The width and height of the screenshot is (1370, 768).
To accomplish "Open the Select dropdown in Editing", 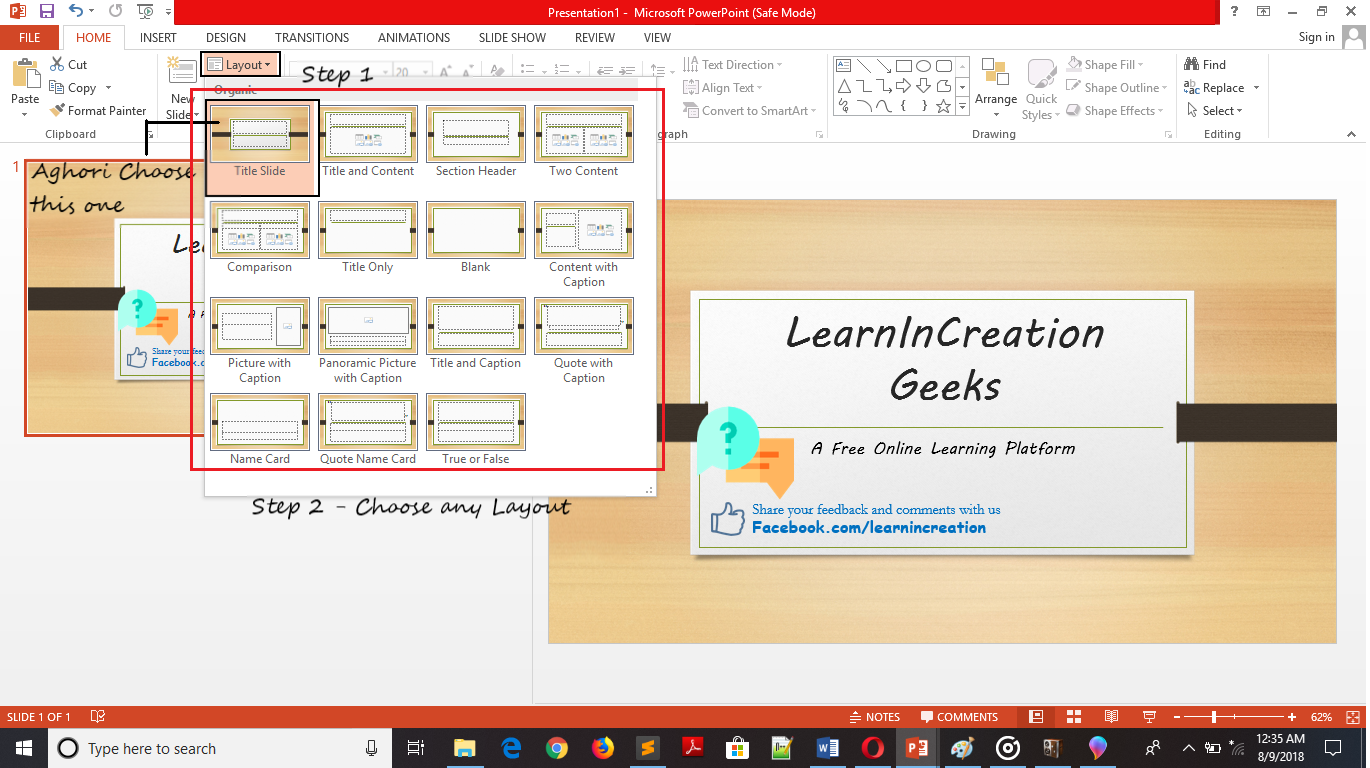I will point(1216,111).
